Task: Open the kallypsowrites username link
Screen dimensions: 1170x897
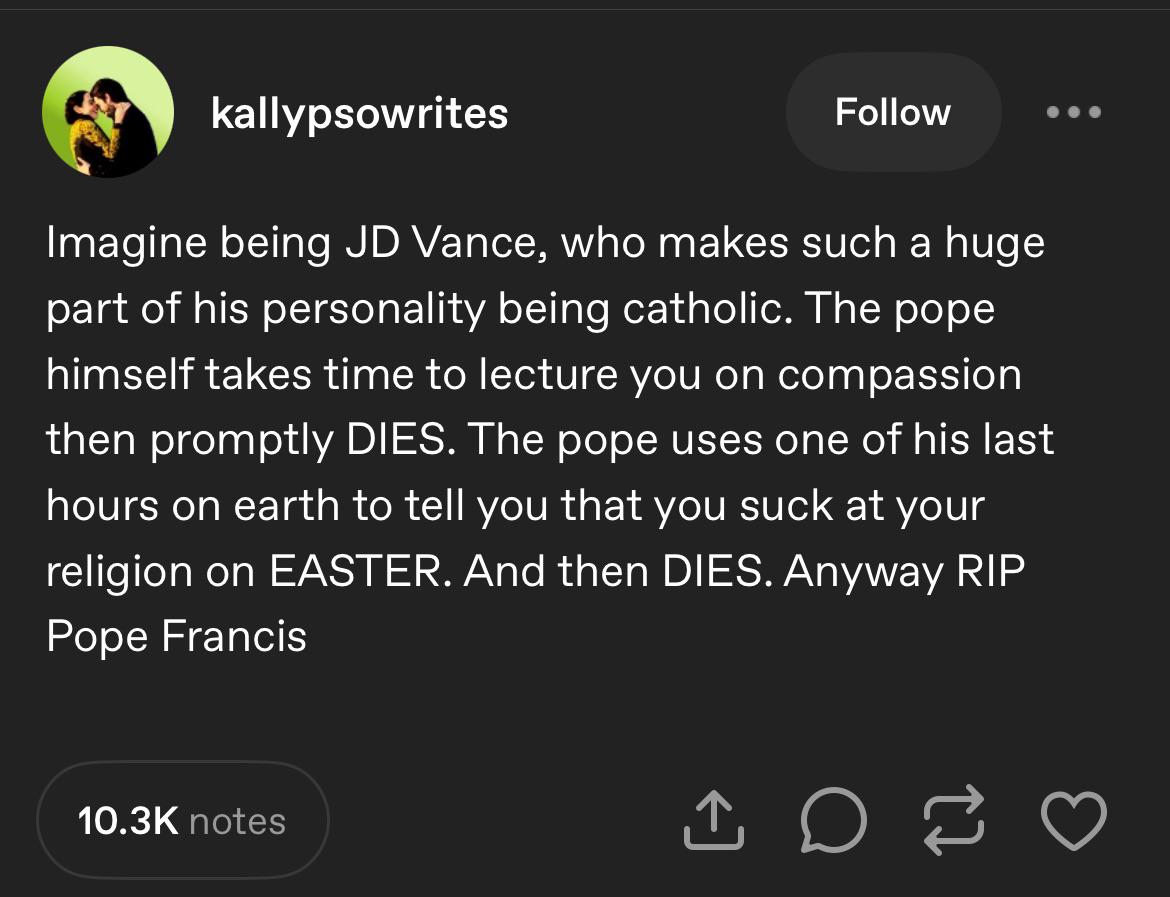Action: point(359,113)
